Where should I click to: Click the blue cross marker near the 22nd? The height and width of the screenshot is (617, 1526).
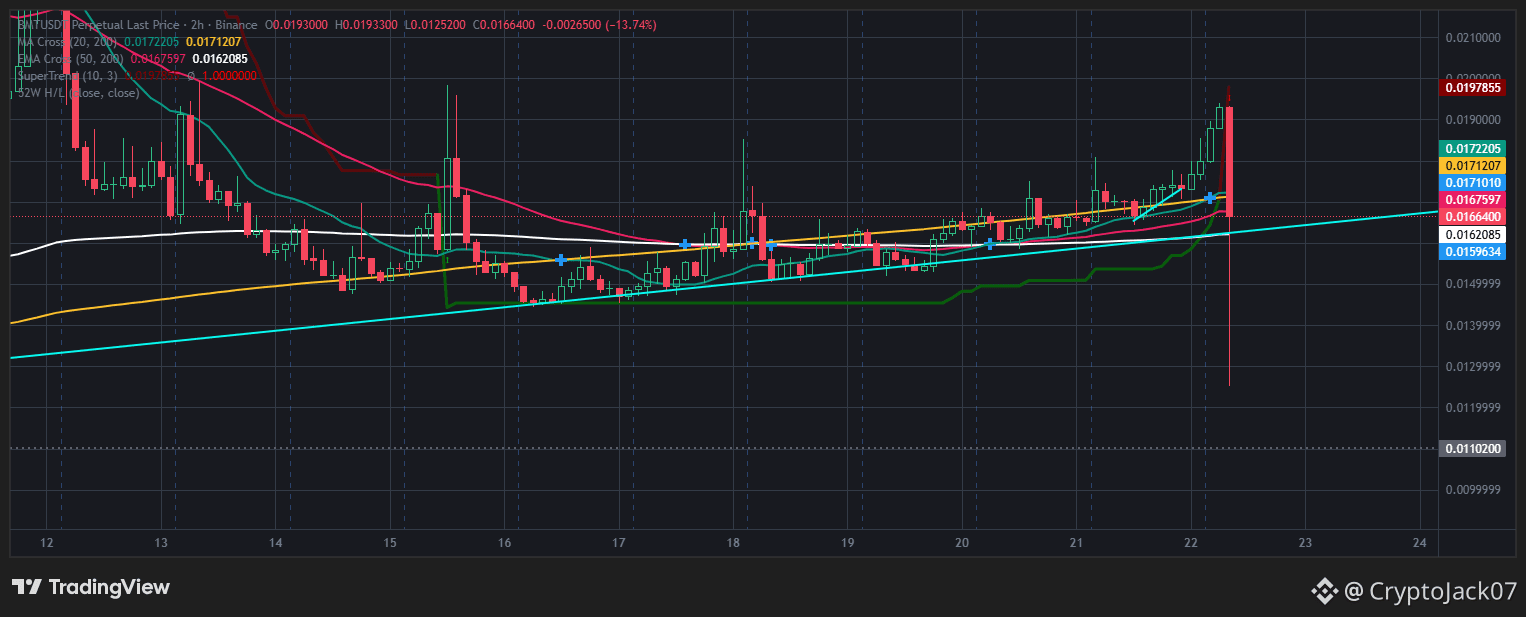point(1210,198)
